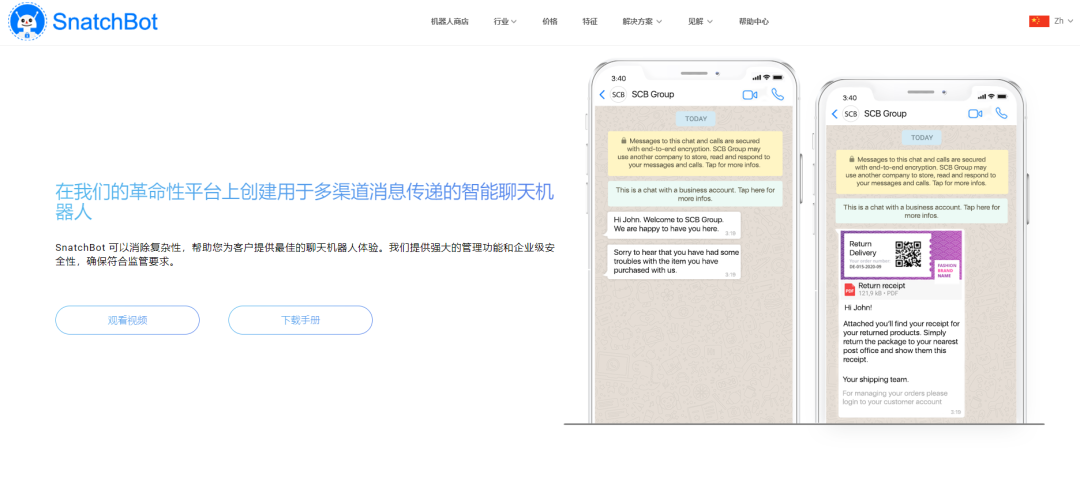The height and width of the screenshot is (496, 1080).
Task: Click the main blue headline text
Action: [304, 202]
